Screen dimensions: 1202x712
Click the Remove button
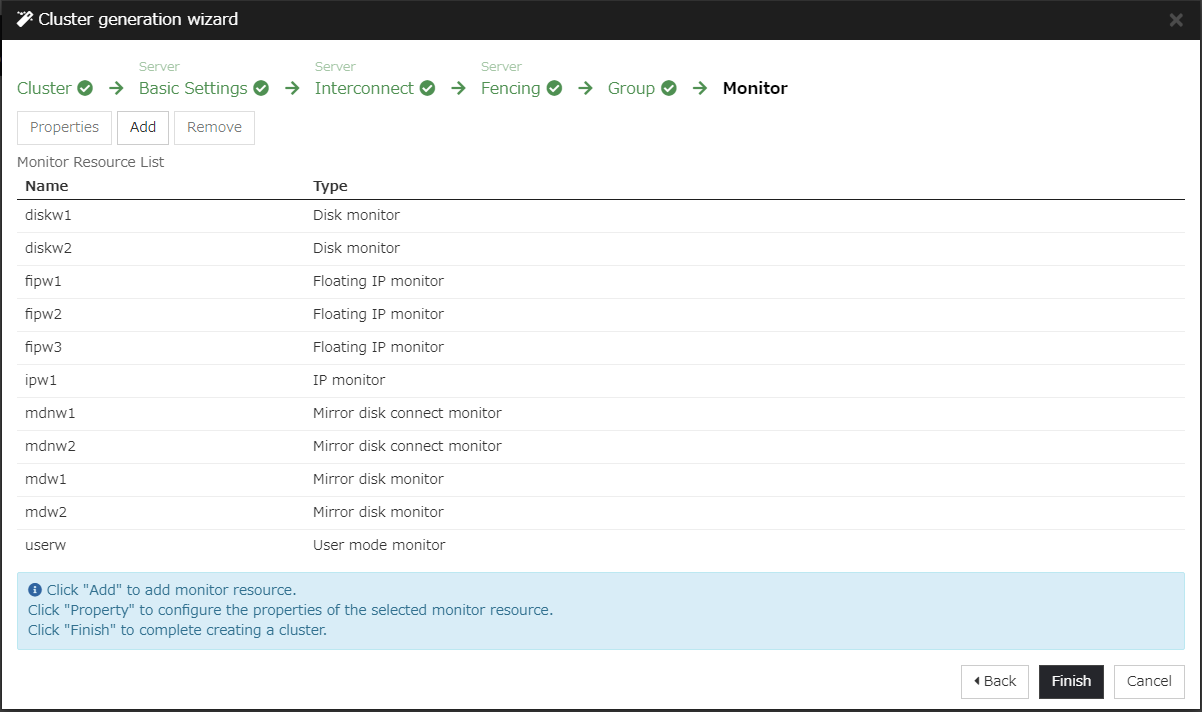tap(214, 127)
